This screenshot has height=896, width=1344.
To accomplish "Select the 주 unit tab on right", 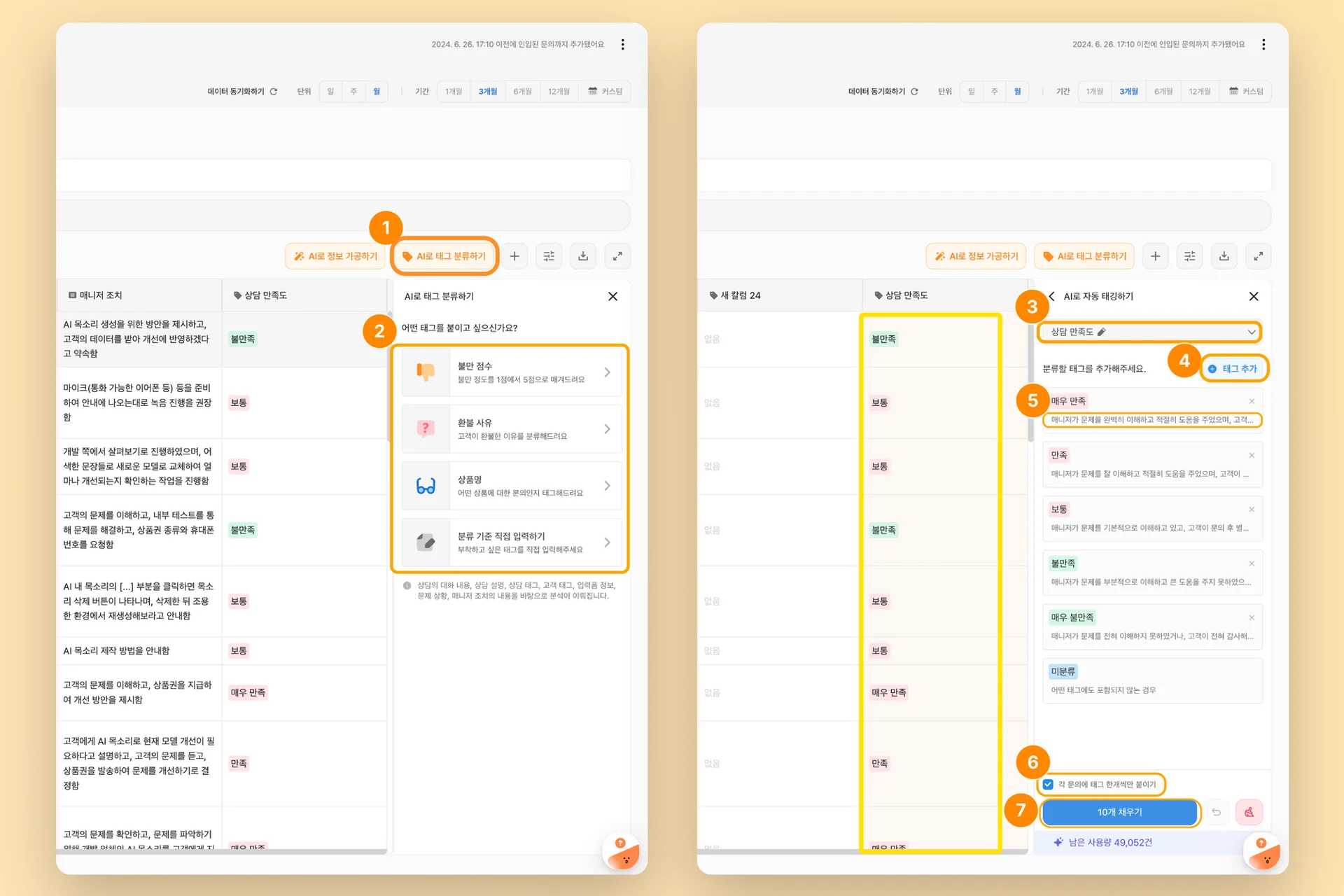I will (994, 92).
